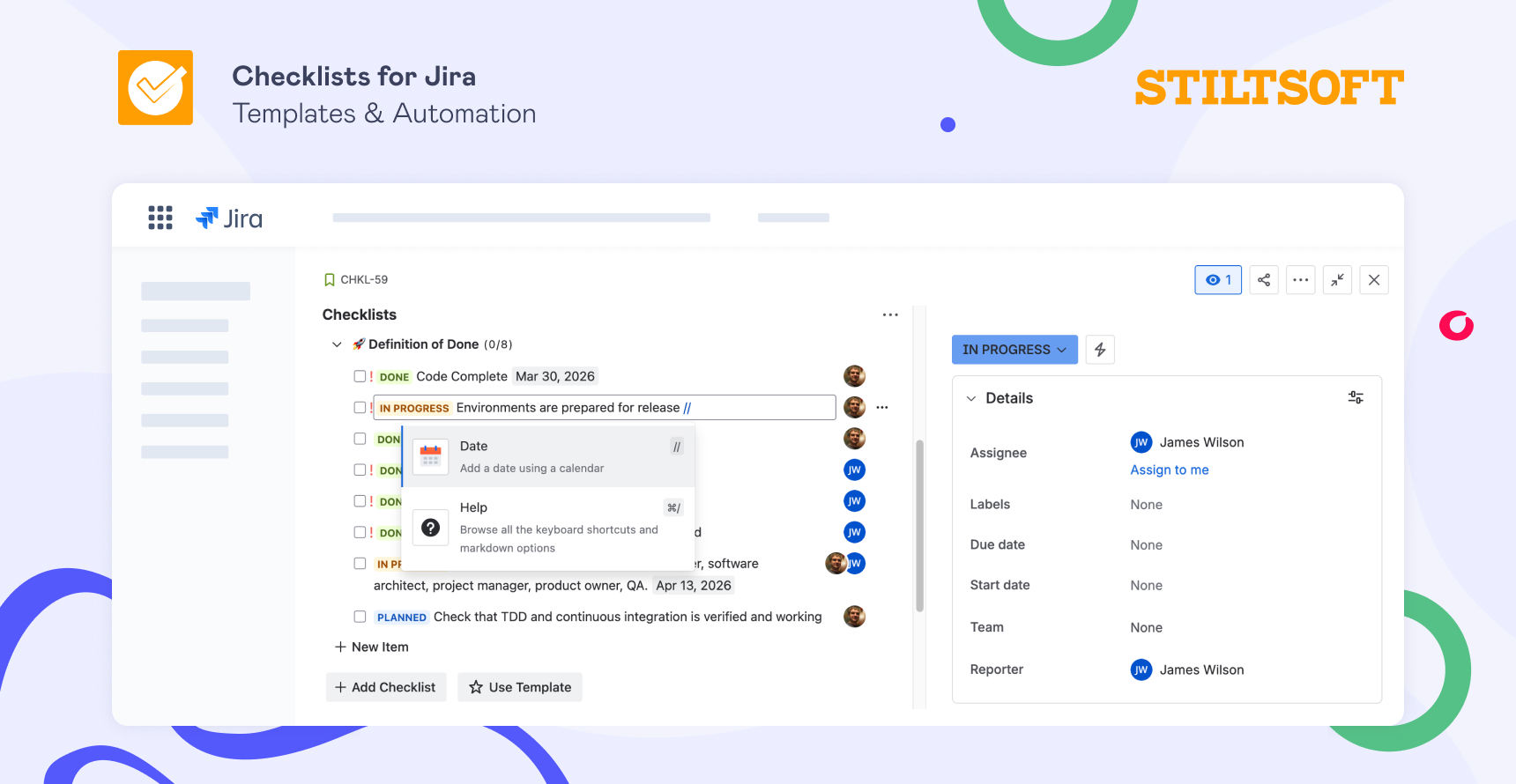The width and height of the screenshot is (1516, 784).
Task: Click New Item to add a checklist item
Action: point(372,647)
